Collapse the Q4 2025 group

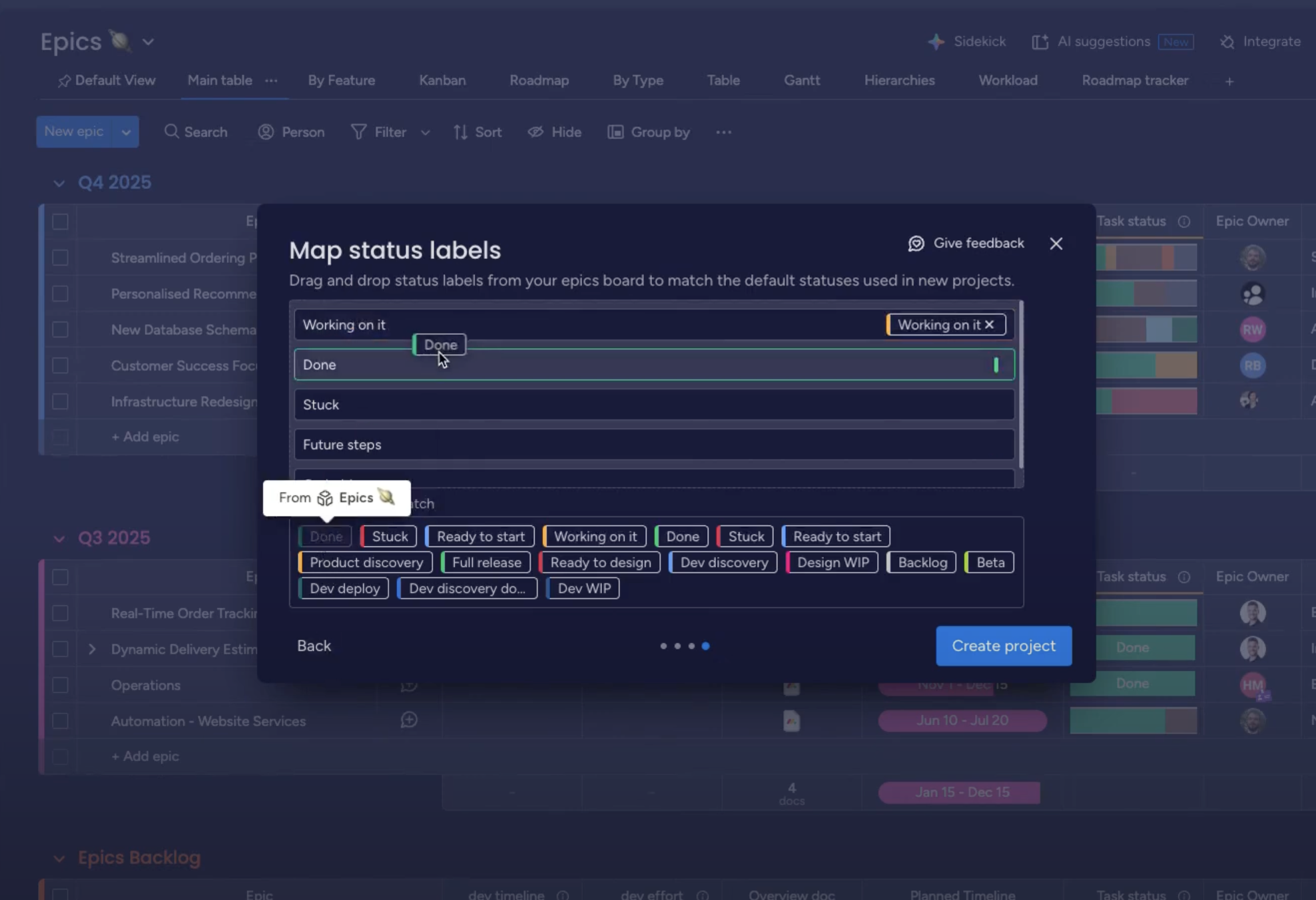pos(59,183)
